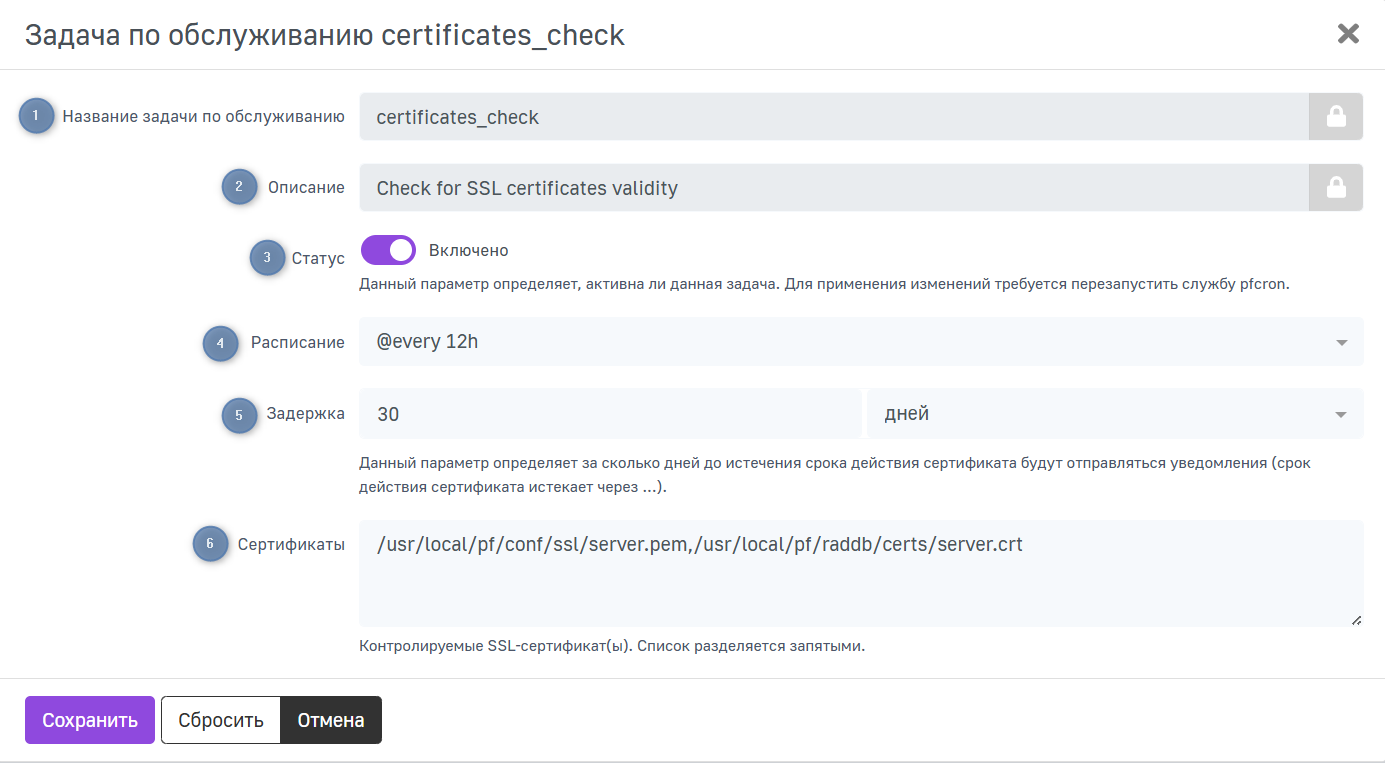
Task: Click the numbered badge 3 next to Статус
Action: click(x=267, y=258)
